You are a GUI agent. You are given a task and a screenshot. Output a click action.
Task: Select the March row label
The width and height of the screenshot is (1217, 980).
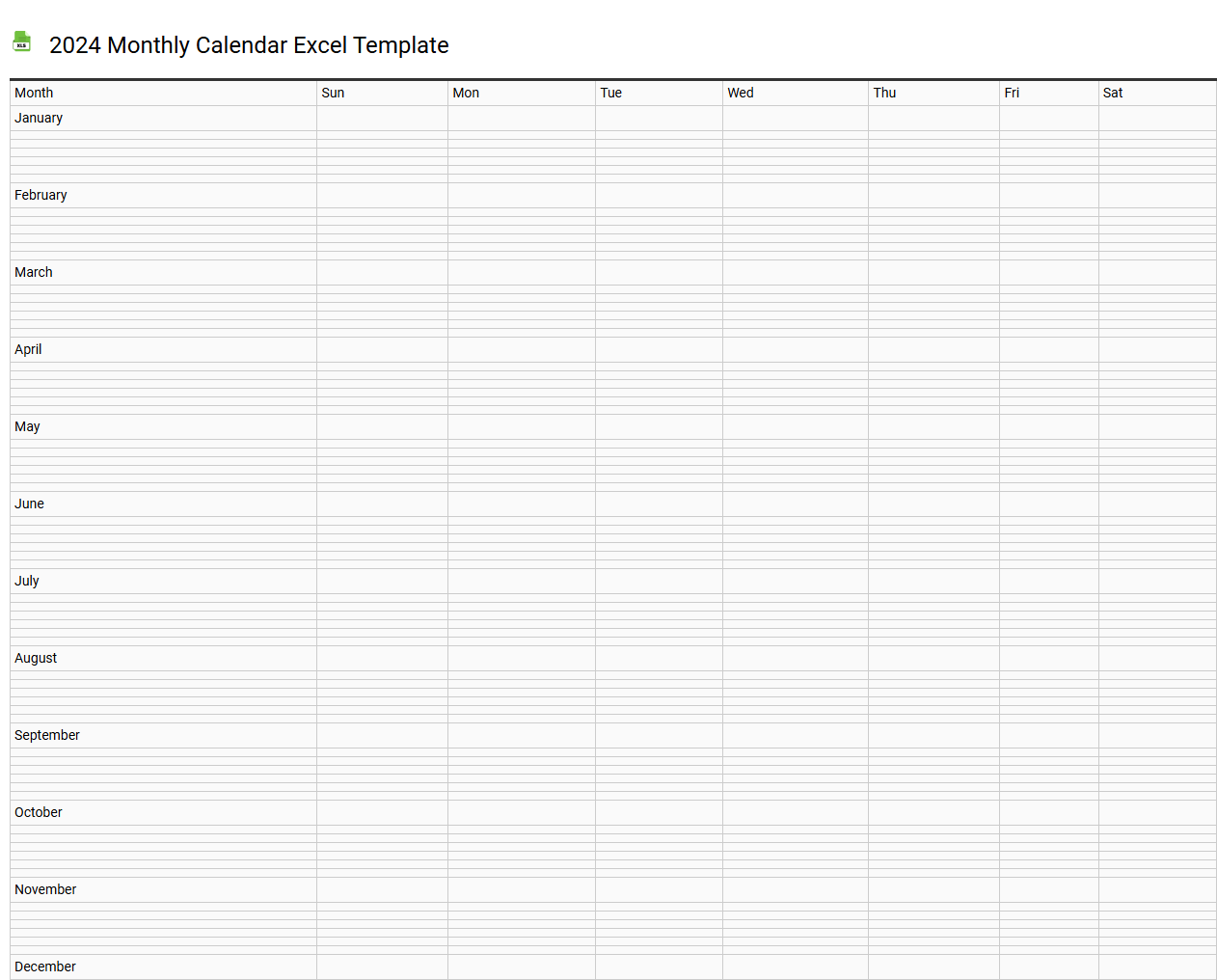tap(33, 272)
